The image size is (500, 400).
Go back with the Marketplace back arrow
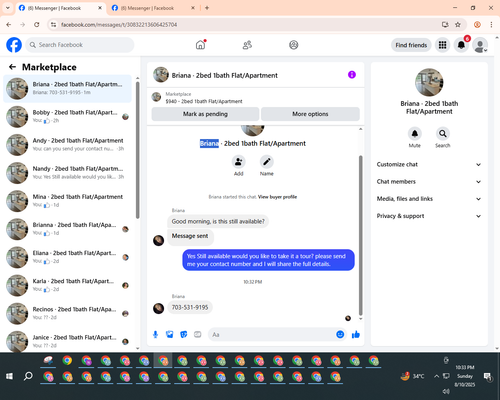click(12, 67)
